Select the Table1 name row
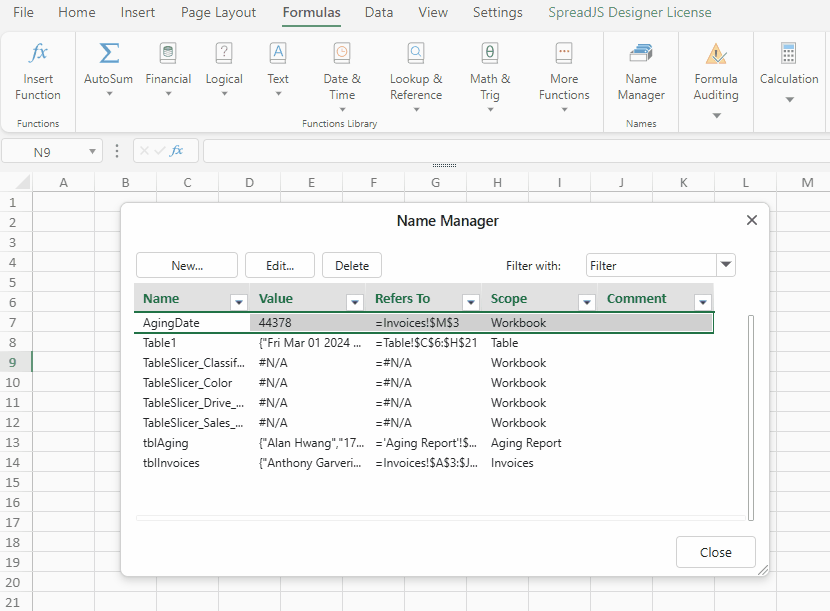 pyautogui.click(x=423, y=343)
